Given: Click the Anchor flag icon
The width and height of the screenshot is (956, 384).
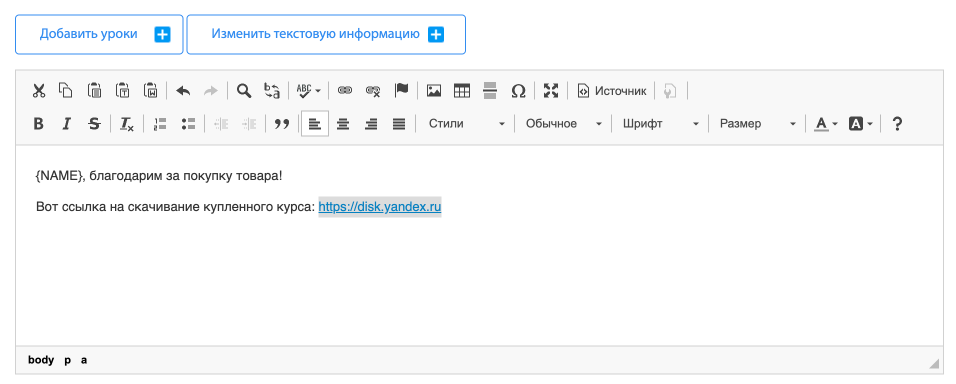Looking at the screenshot, I should point(401,91).
